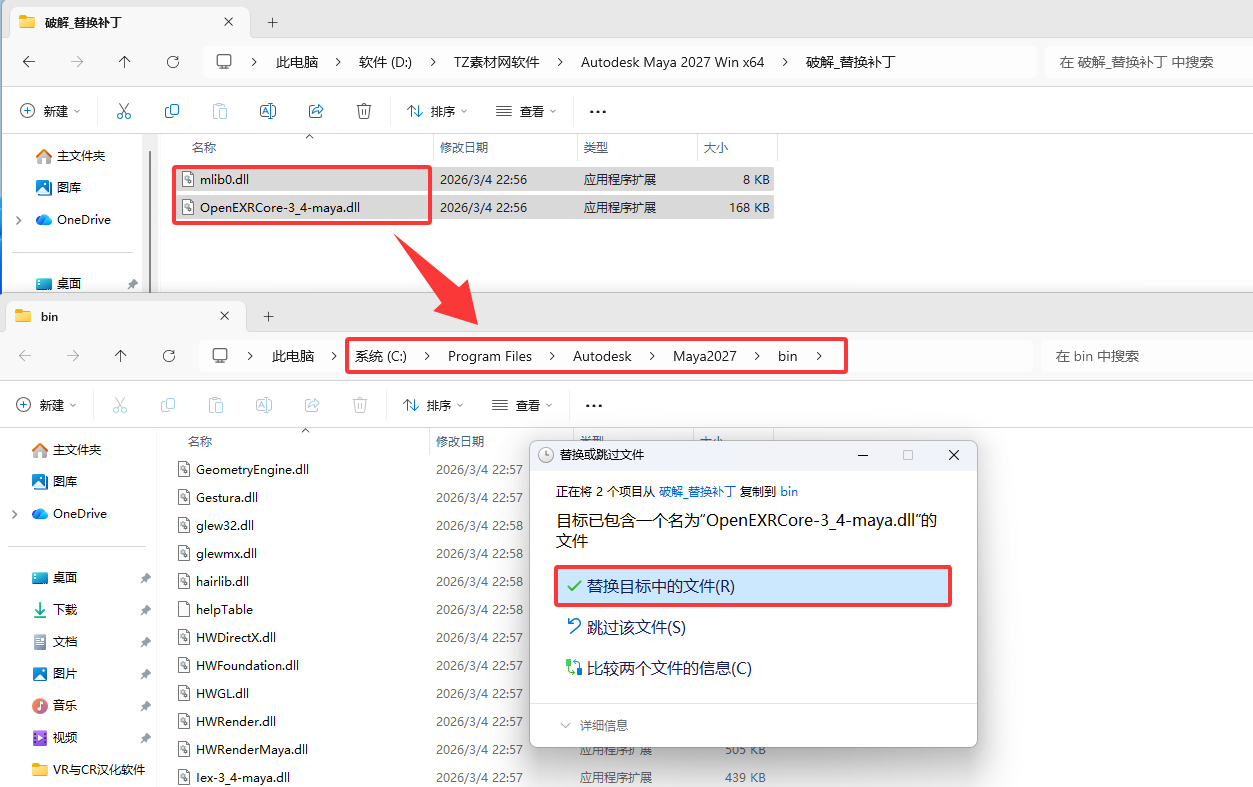Viewport: 1253px width, 787px height.
Task: Open 查看 dropdown in top window
Action: [526, 111]
